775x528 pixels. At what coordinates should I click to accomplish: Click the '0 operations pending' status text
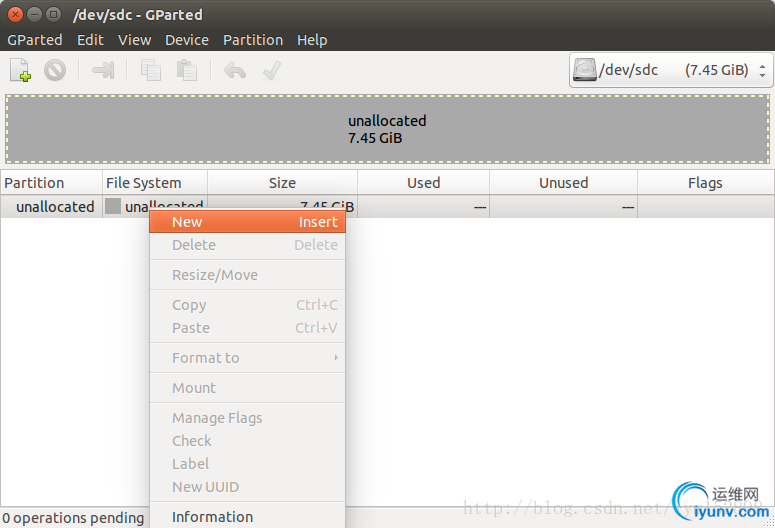73,518
